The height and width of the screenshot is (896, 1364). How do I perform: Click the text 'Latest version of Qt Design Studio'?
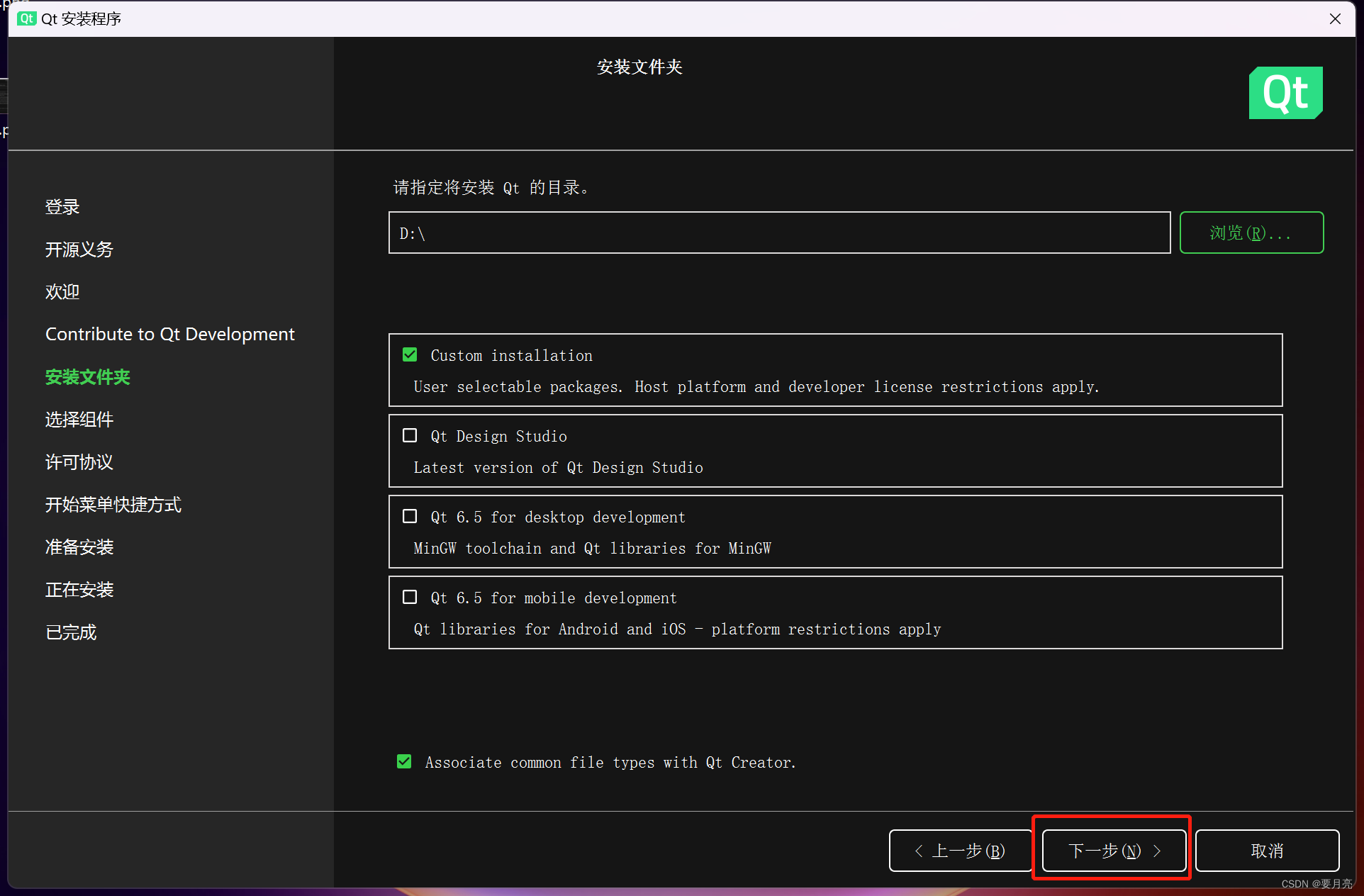558,468
